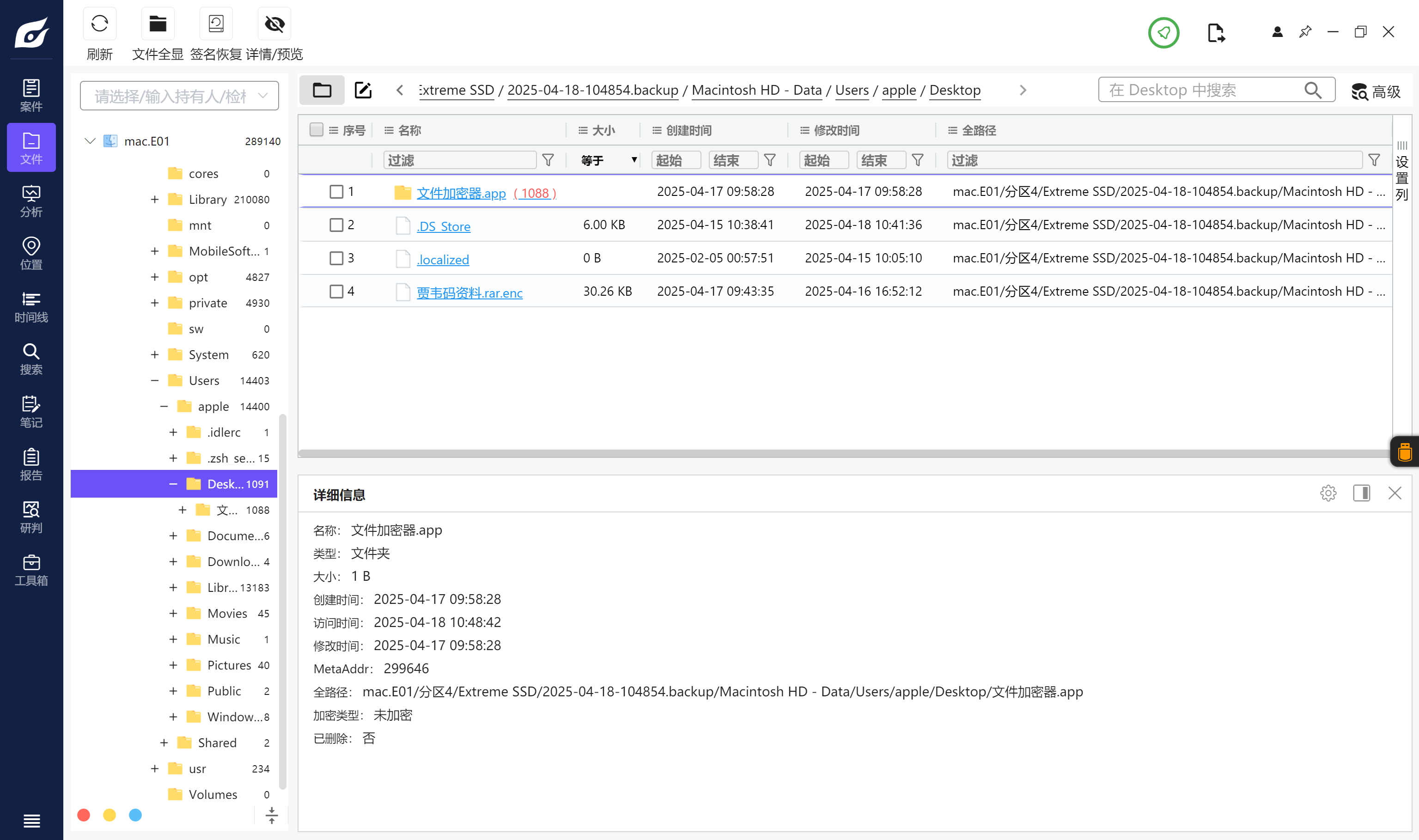The height and width of the screenshot is (840, 1419).
Task: Click the blue color dot
Action: click(135, 815)
